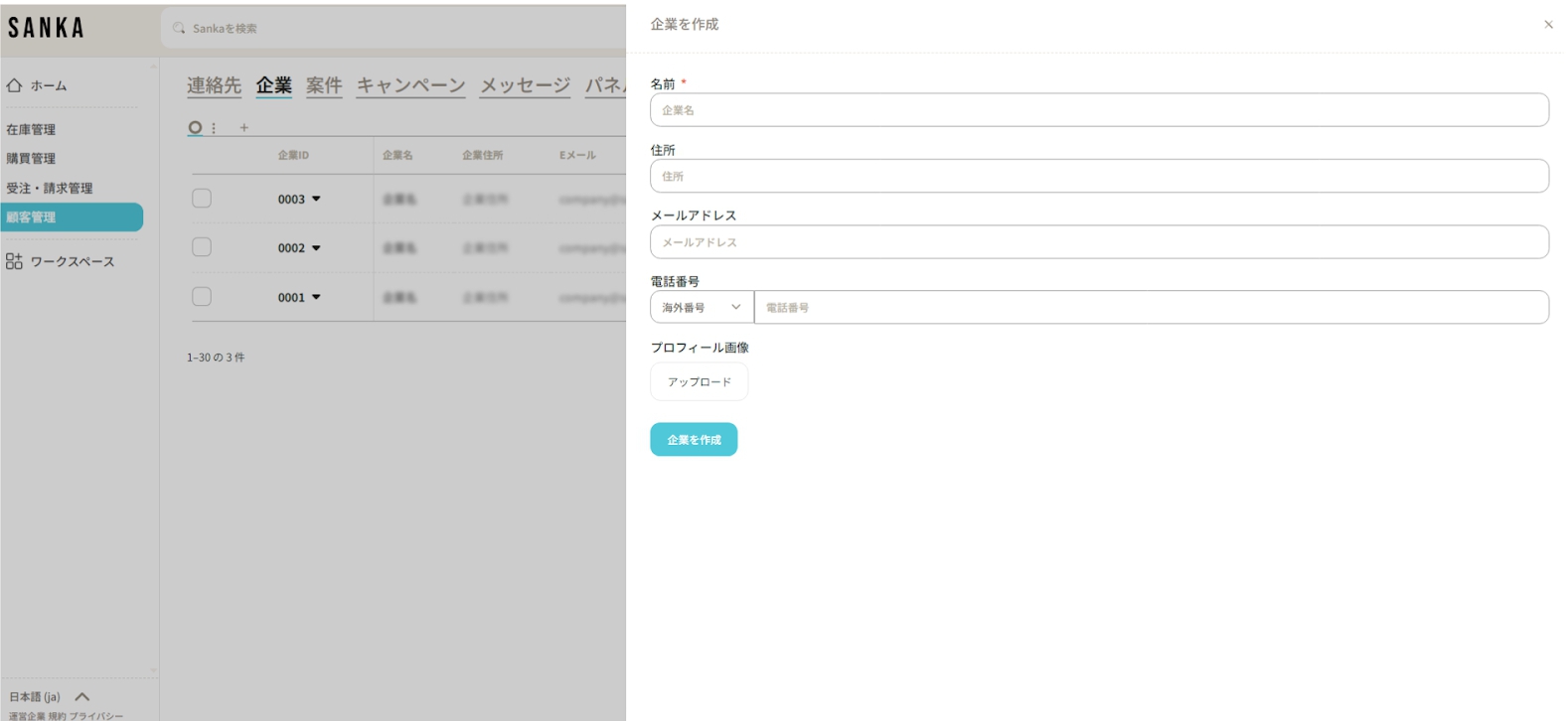Image resolution: width=1568 pixels, height=721 pixels.
Task: Select the row checkbox for 0002
Action: coord(202,247)
